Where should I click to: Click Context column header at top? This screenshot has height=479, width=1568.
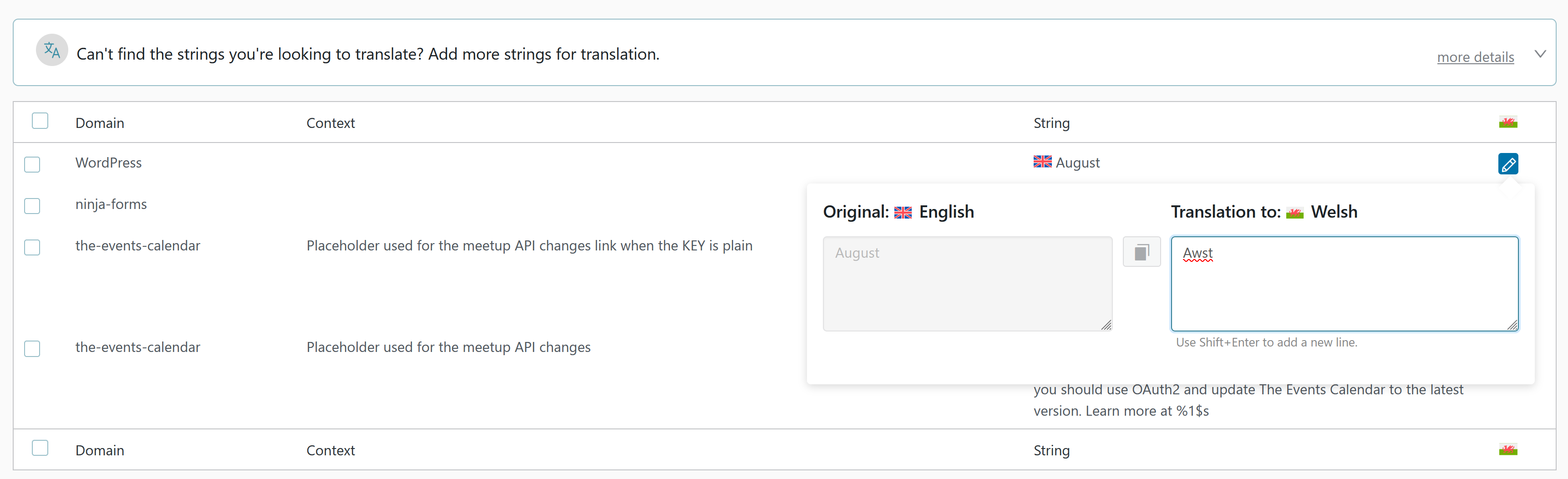pos(330,123)
